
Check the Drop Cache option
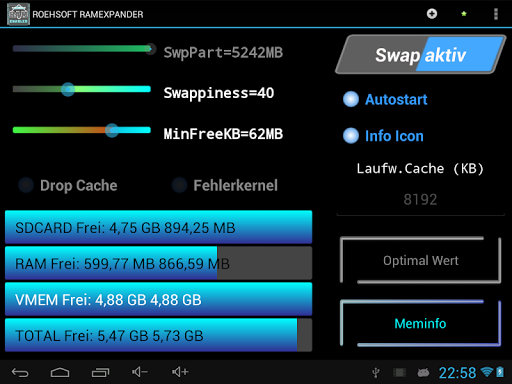tap(68, 185)
